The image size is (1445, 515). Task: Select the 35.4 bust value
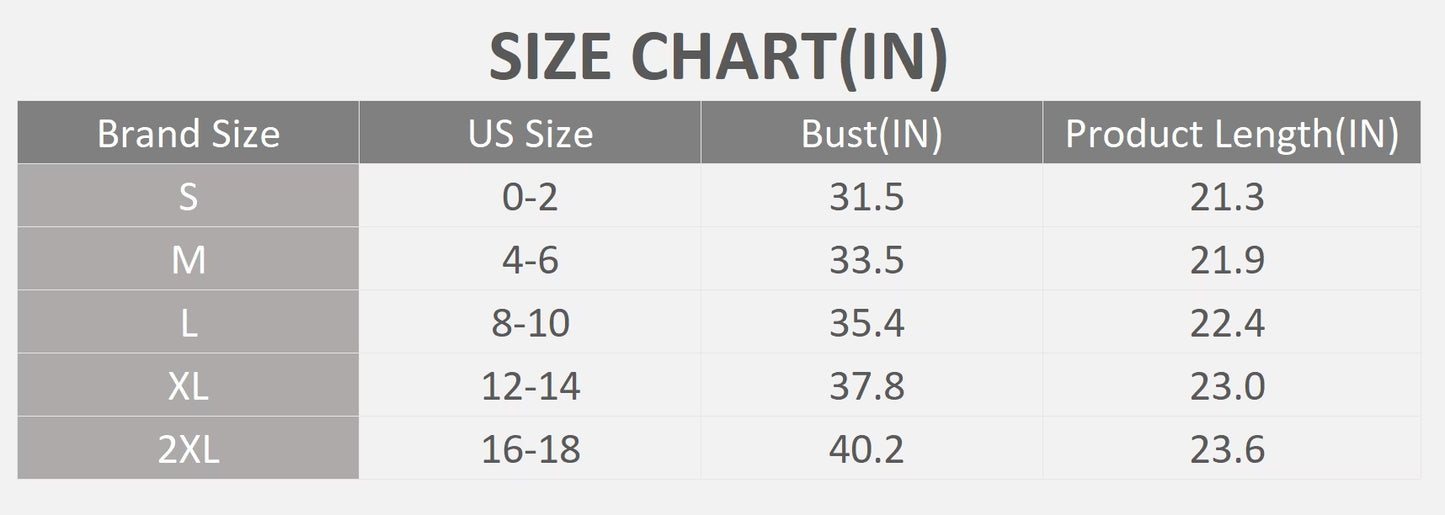866,323
